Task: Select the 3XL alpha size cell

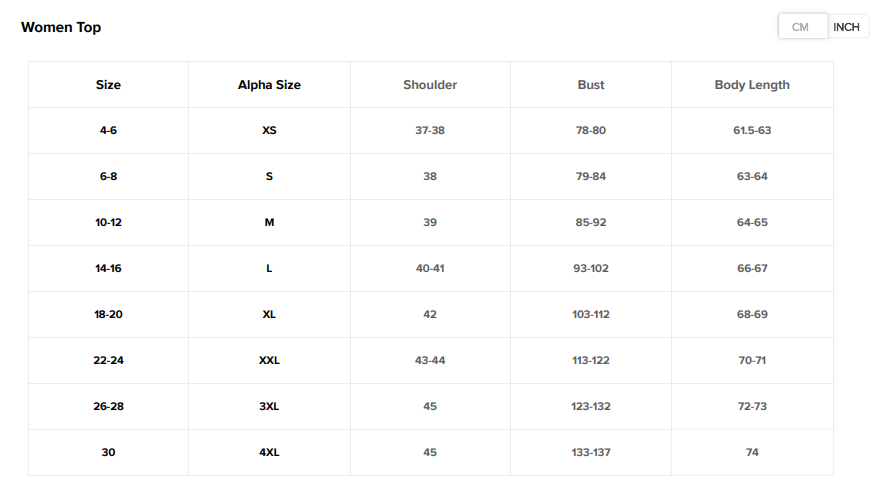Action: (269, 407)
